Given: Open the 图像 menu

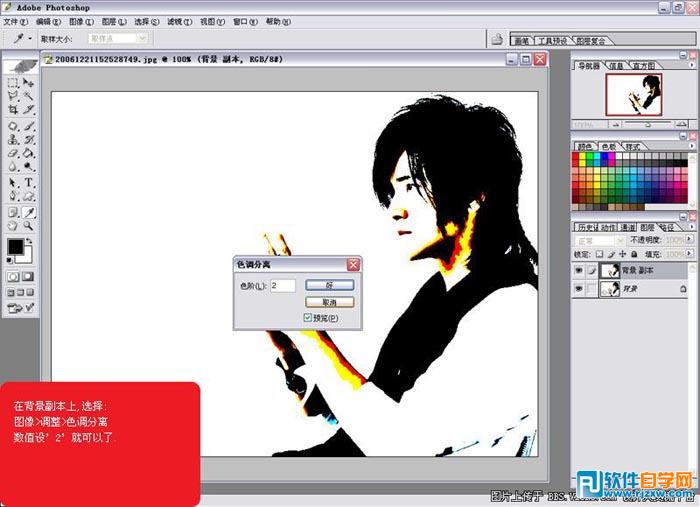Looking at the screenshot, I should coord(81,21).
